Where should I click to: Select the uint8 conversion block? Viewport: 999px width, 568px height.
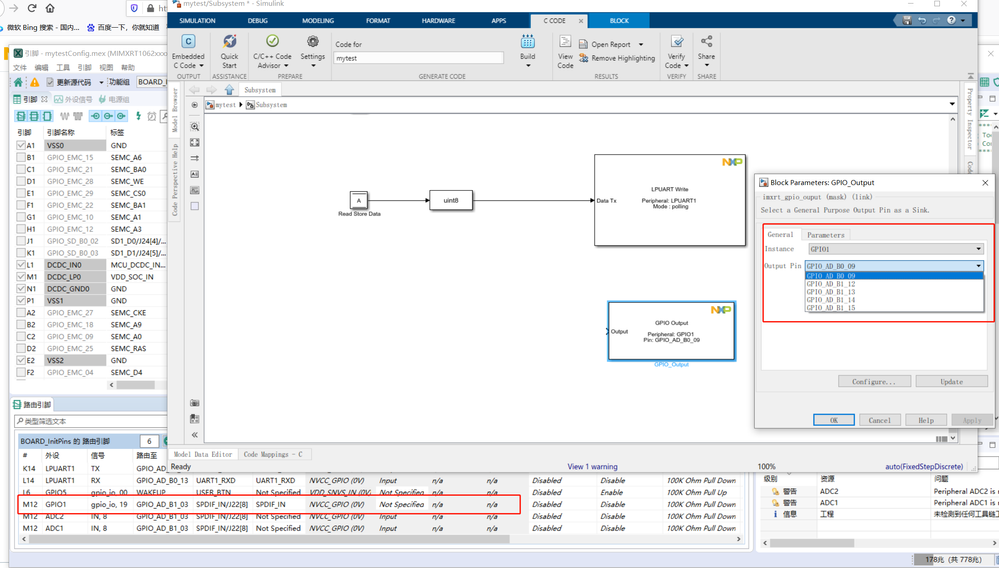pyautogui.click(x=450, y=200)
